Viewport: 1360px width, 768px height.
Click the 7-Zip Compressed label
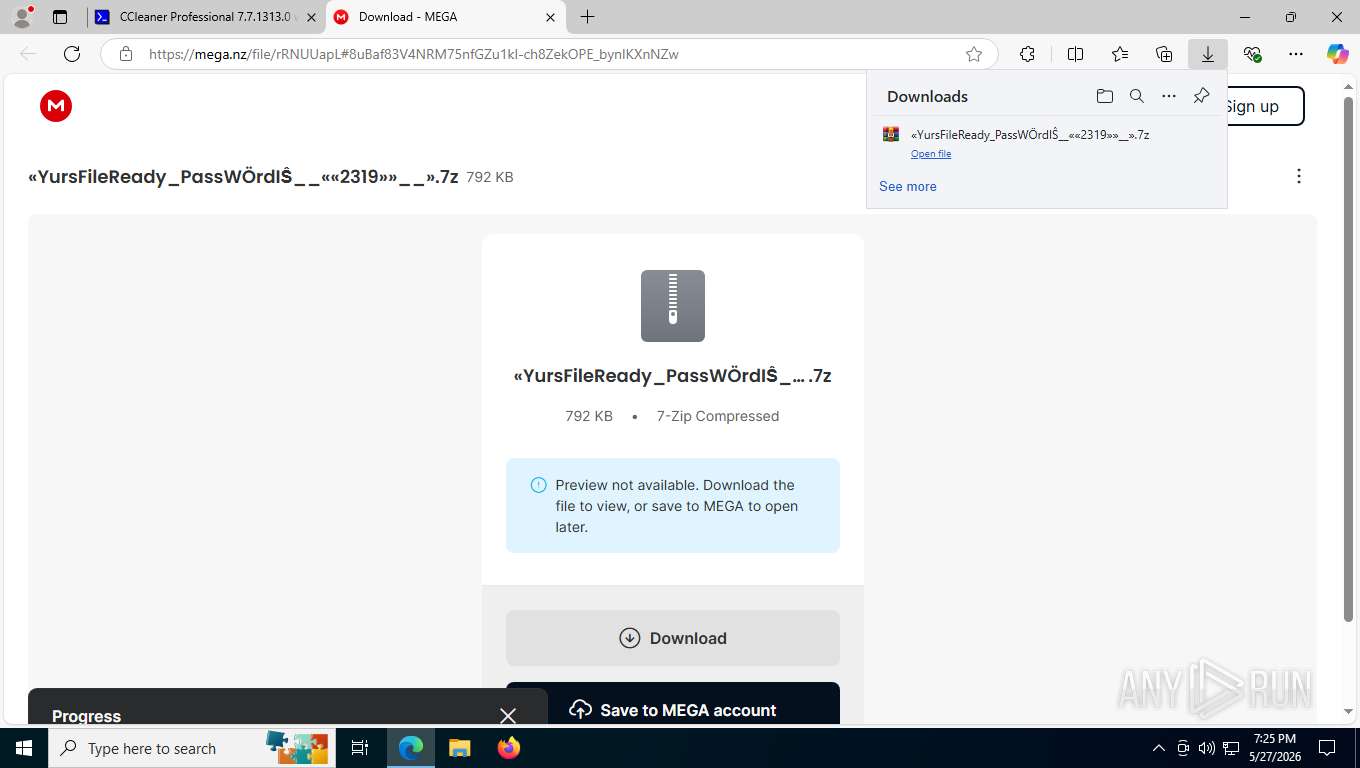[718, 416]
